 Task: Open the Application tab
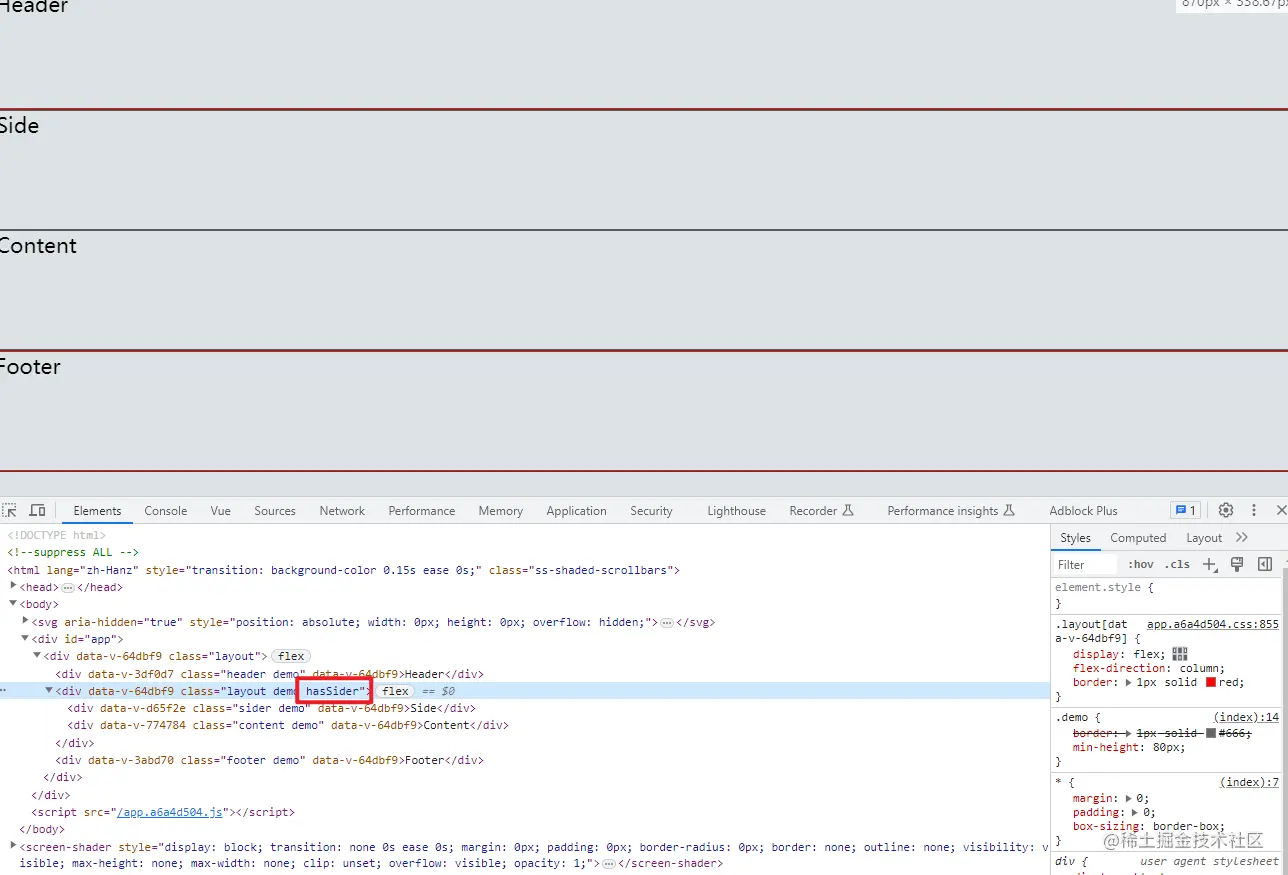pos(576,510)
